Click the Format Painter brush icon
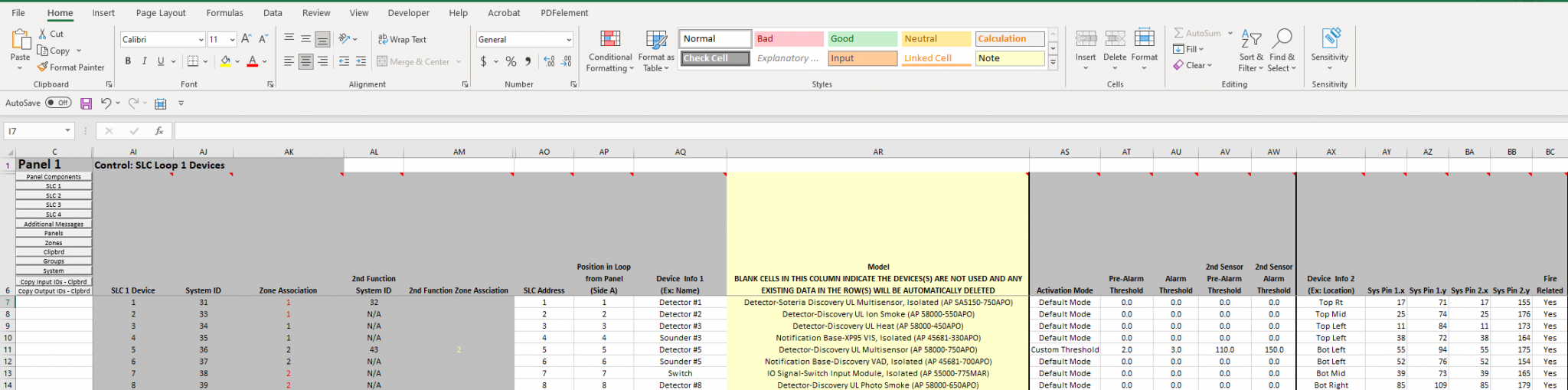This screenshot has width=1568, height=390. (x=43, y=67)
